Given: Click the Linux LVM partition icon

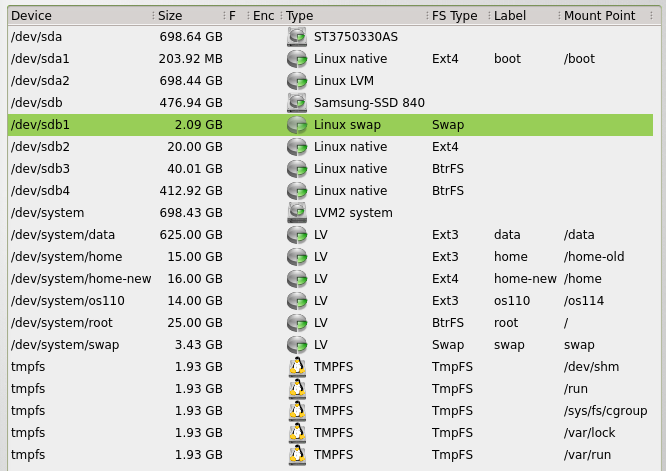Looking at the screenshot, I should pyautogui.click(x=296, y=81).
